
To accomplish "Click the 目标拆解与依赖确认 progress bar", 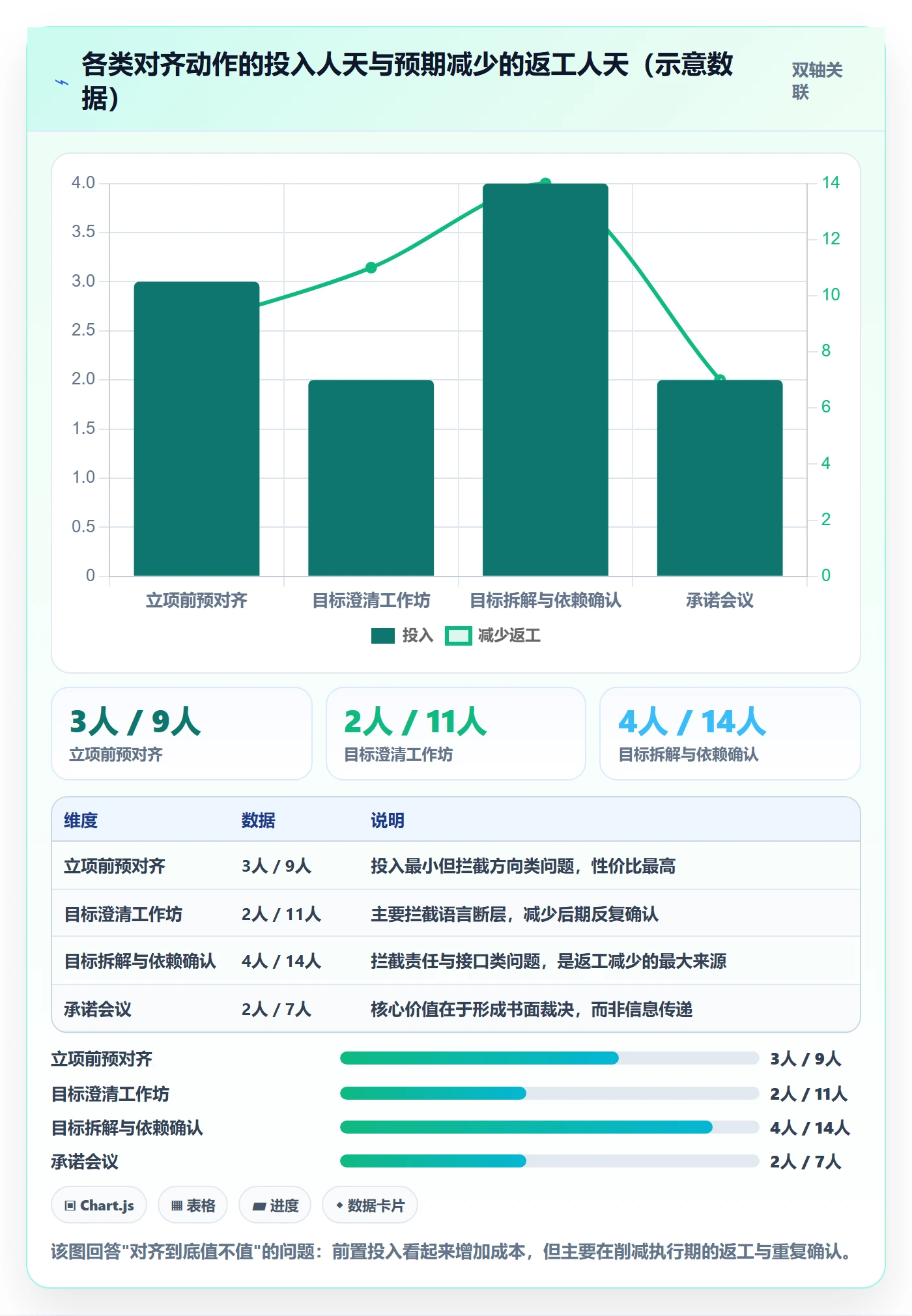I will pos(550,1127).
